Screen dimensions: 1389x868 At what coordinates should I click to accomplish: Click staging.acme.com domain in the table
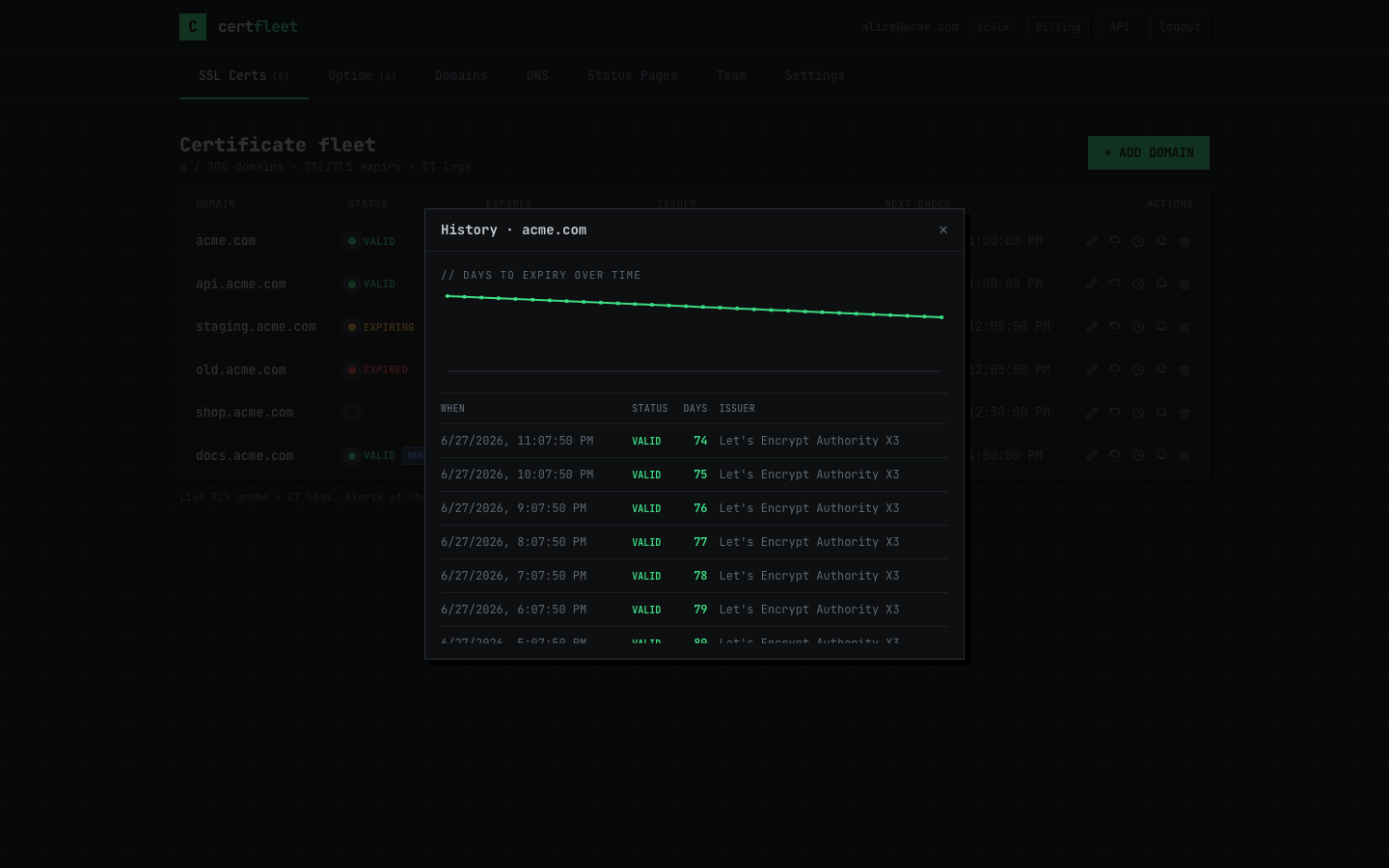[256, 327]
